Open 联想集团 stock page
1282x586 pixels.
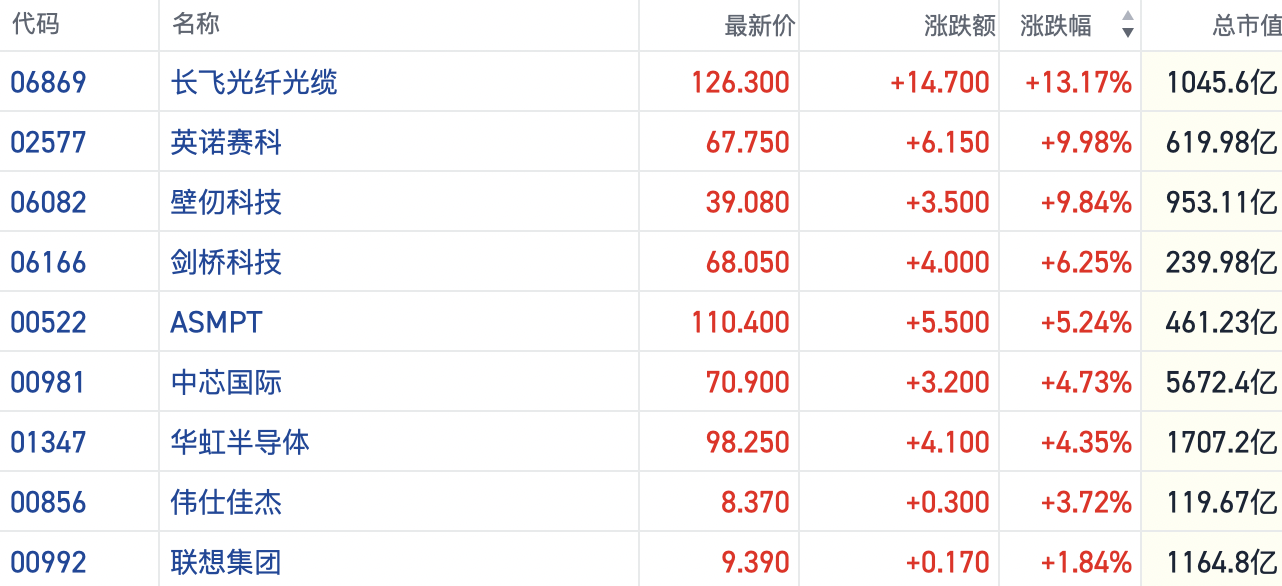tap(226, 562)
